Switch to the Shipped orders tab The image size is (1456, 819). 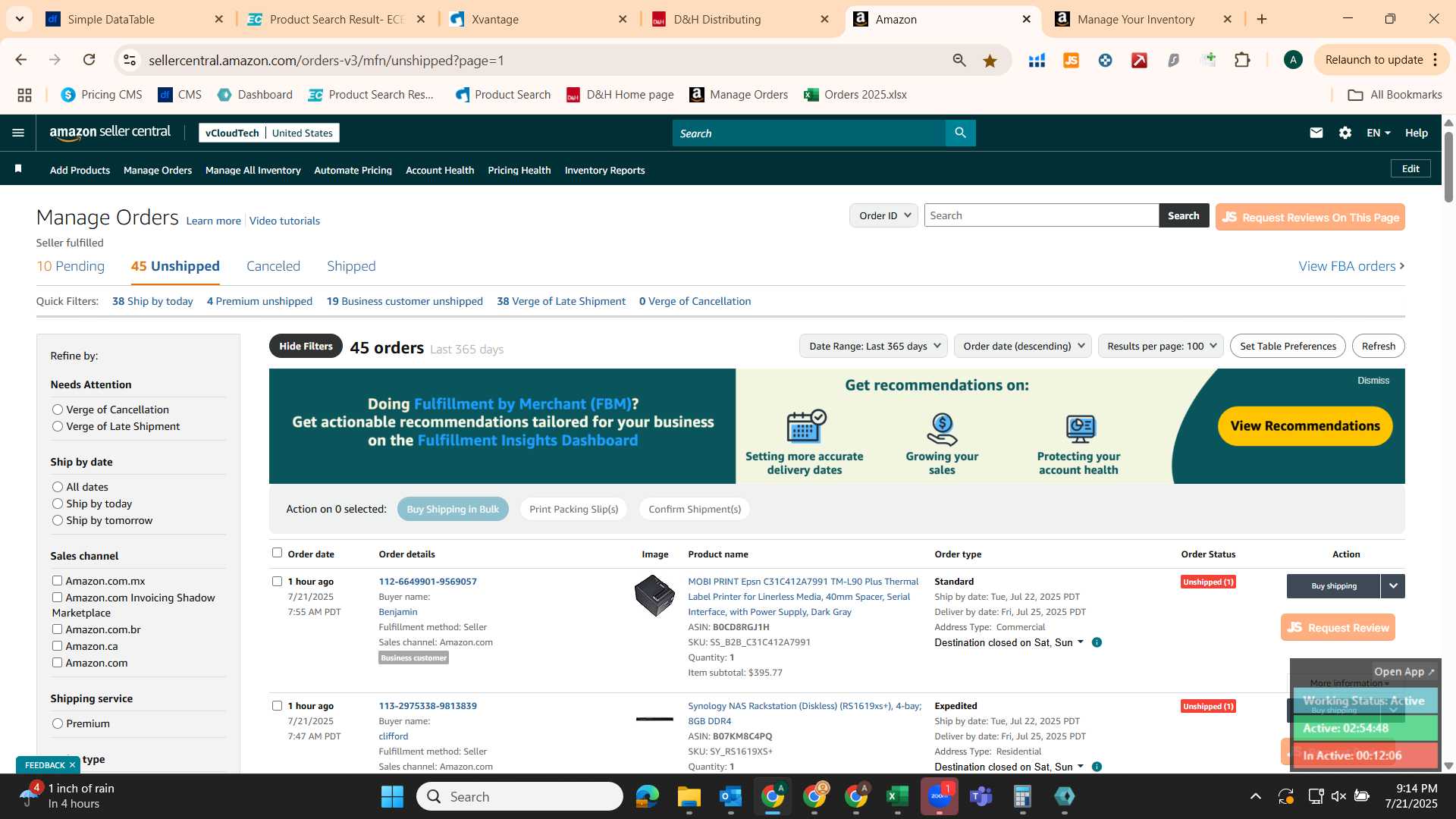click(x=351, y=266)
